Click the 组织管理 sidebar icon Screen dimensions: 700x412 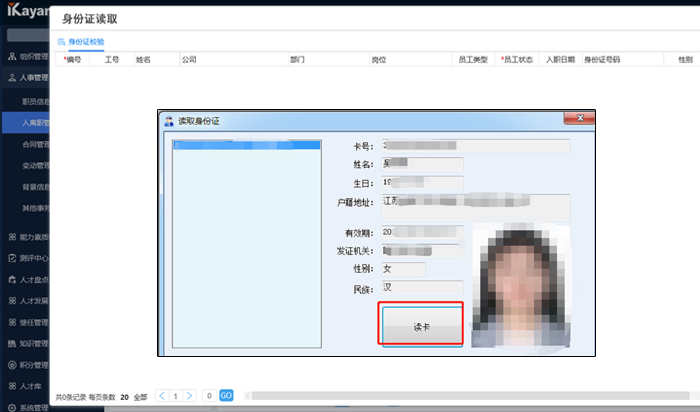coord(11,57)
